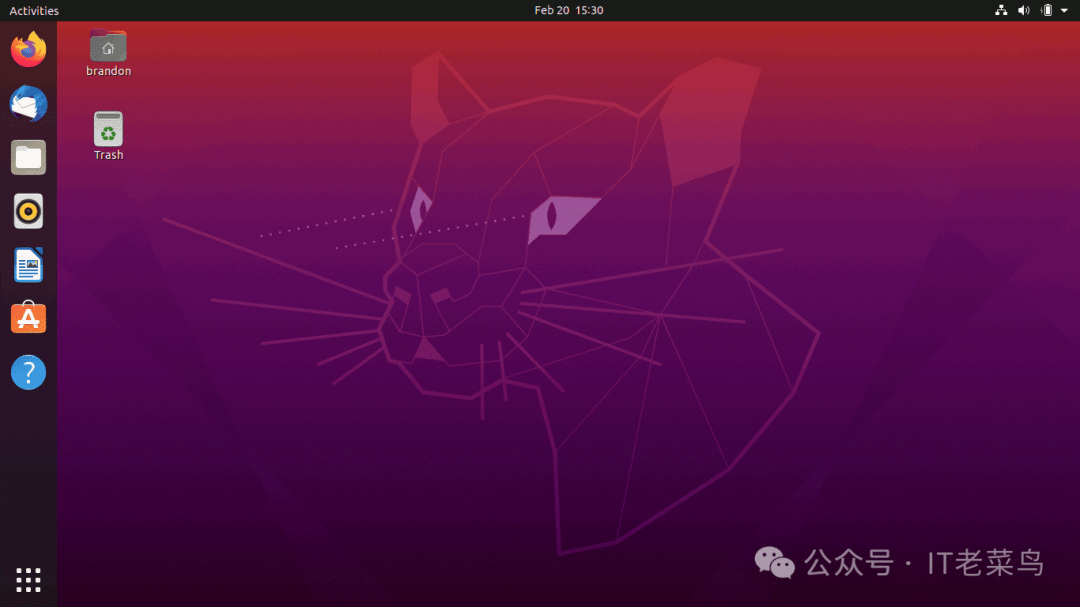Screen dimensions: 1080x607
Task: Open the Help application
Action: (x=27, y=371)
